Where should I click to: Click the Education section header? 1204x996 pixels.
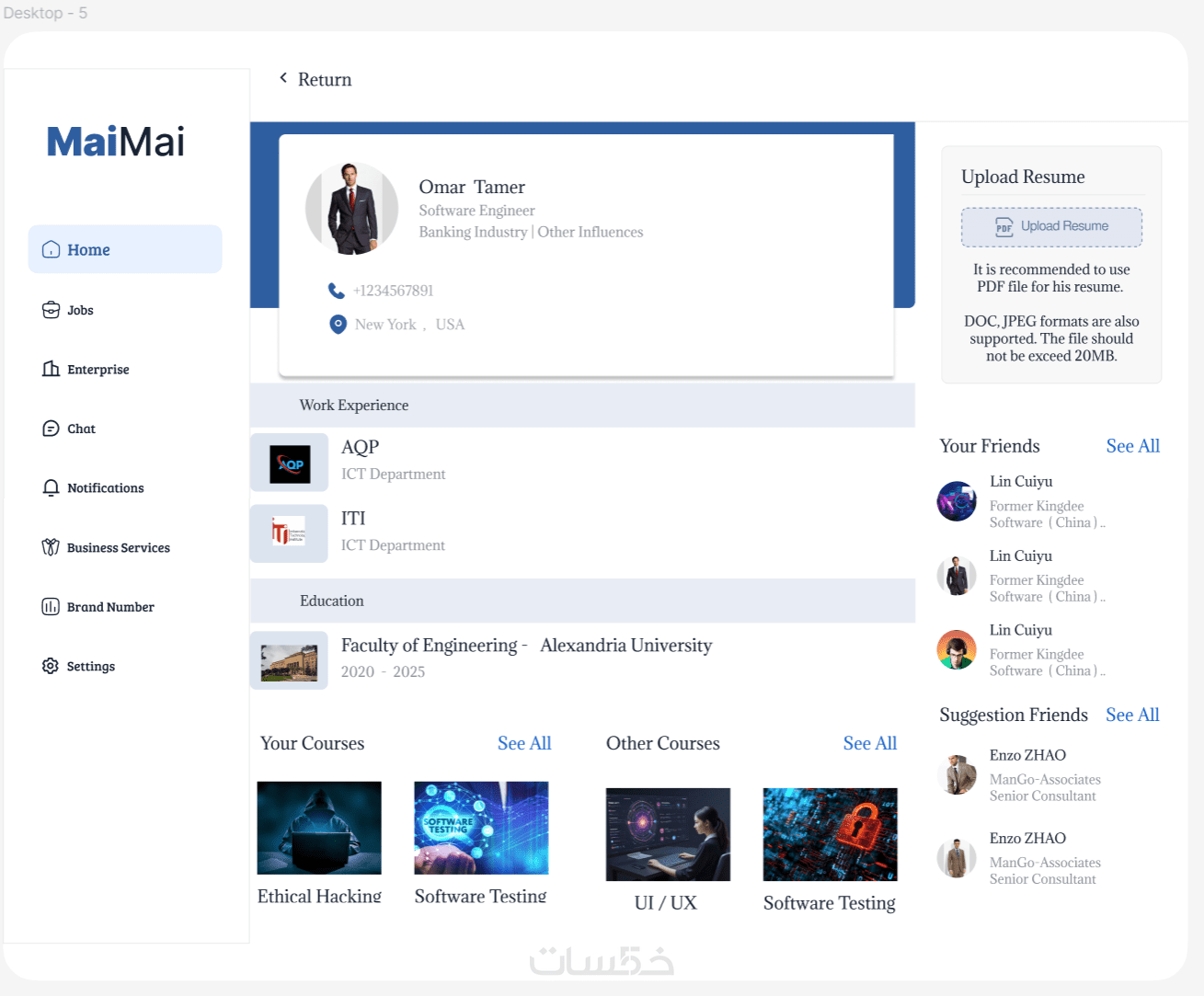click(582, 601)
